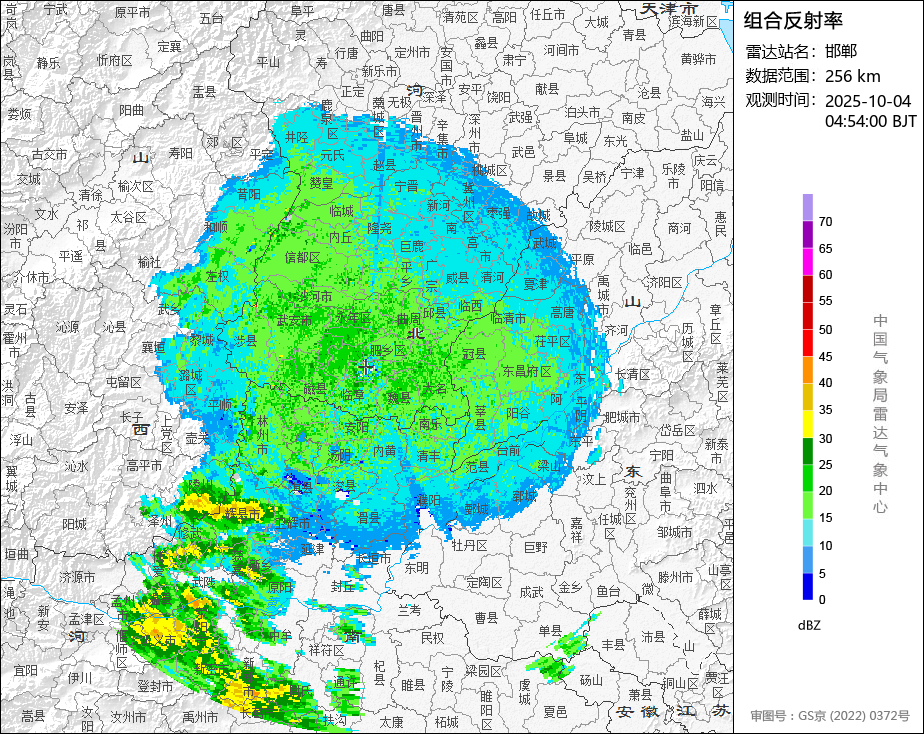Click the vertical 中国气象局雷达气象中心 watermark
Viewport: 924px width, 734px height.
click(x=880, y=413)
